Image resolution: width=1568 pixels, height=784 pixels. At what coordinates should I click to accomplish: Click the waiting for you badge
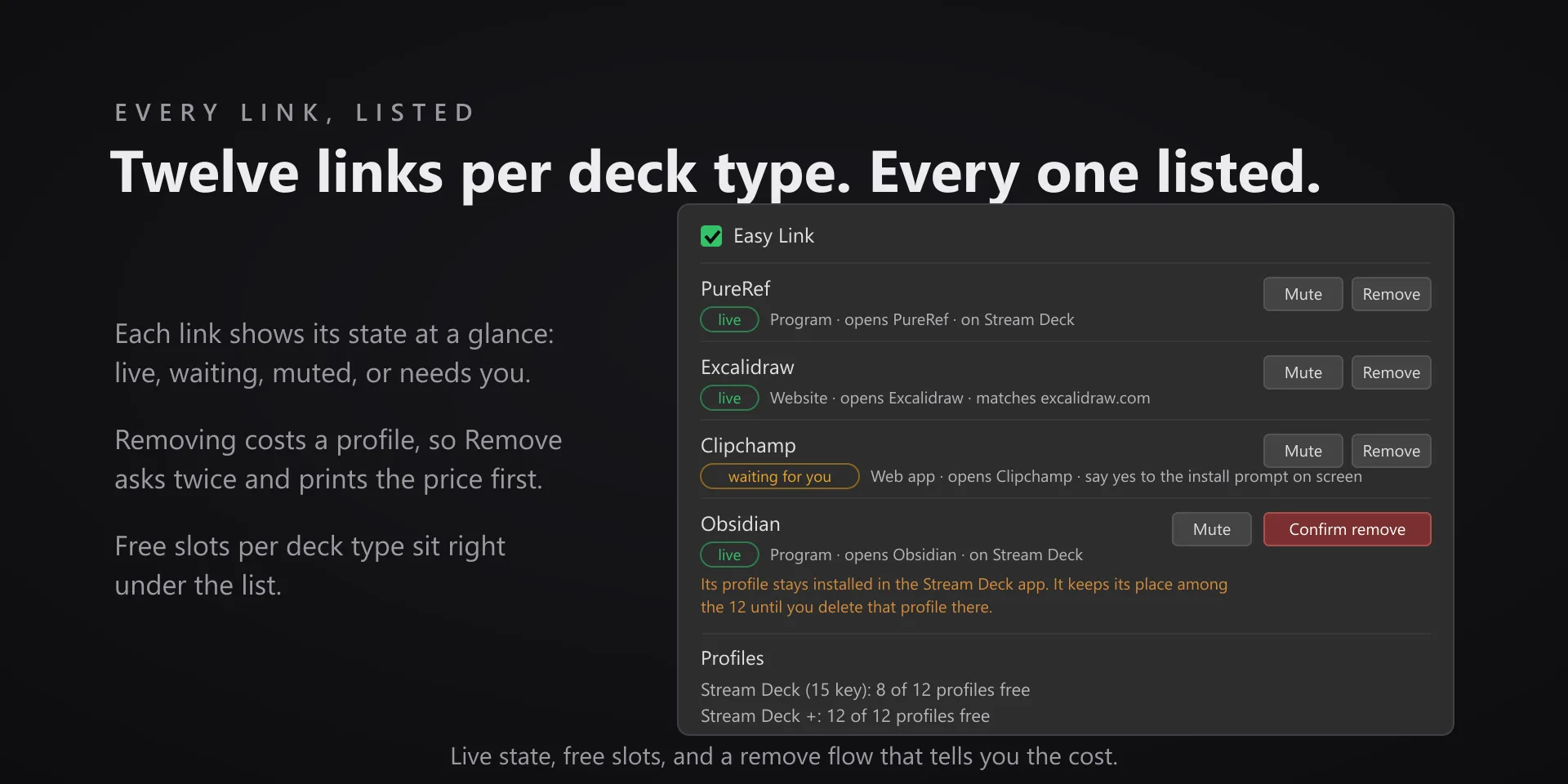779,476
